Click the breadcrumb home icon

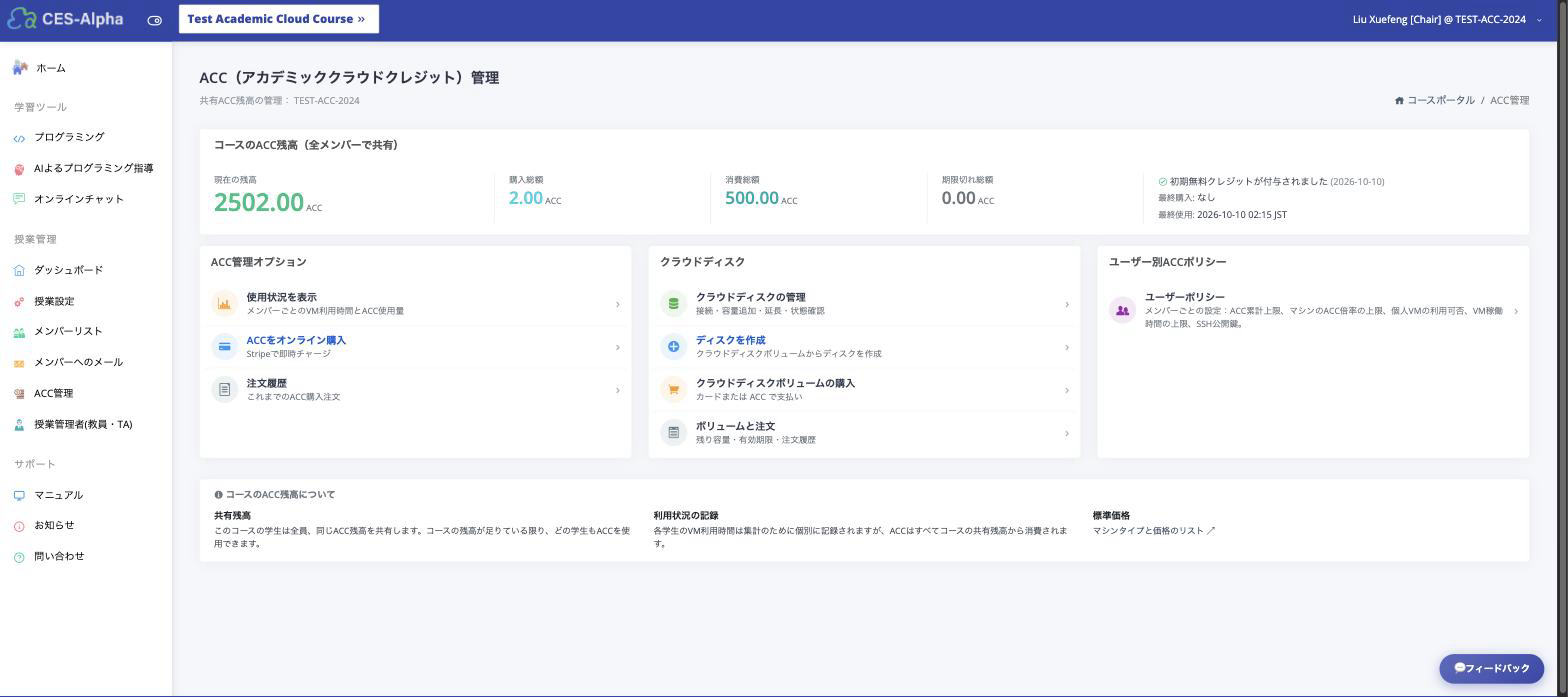(1399, 100)
